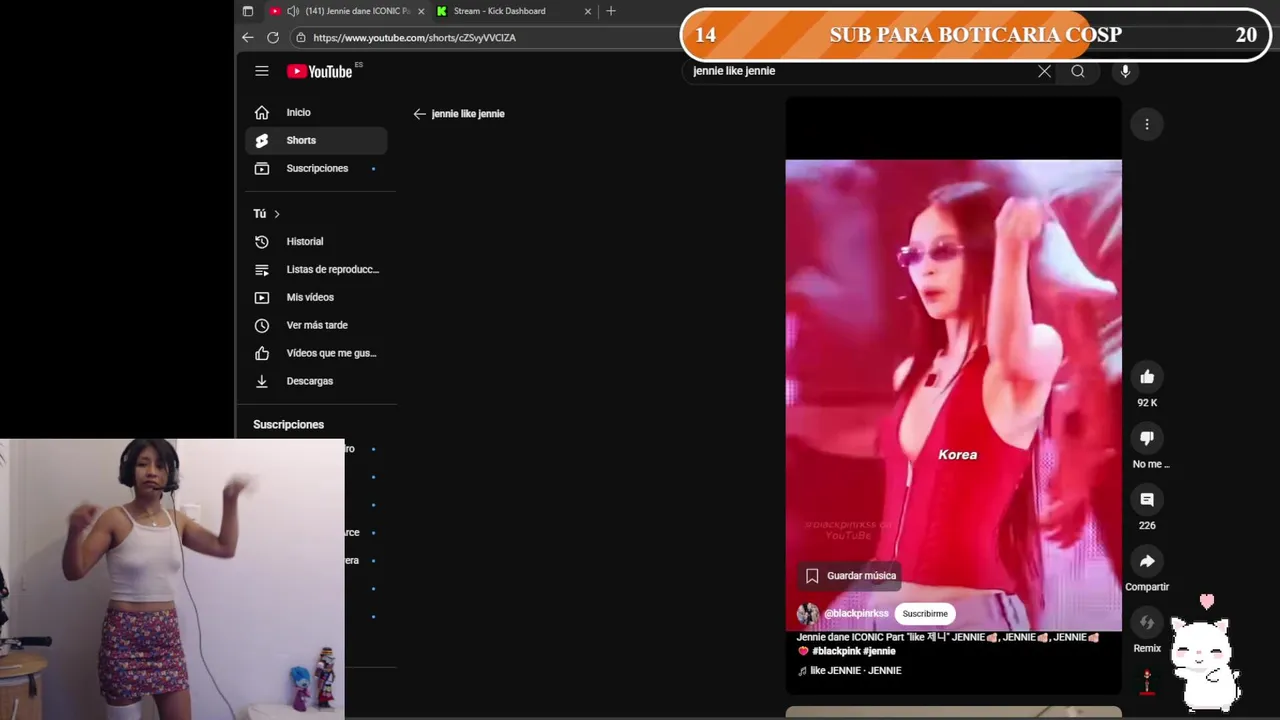Click the back arrow beside jennie like jennie

(x=420, y=114)
